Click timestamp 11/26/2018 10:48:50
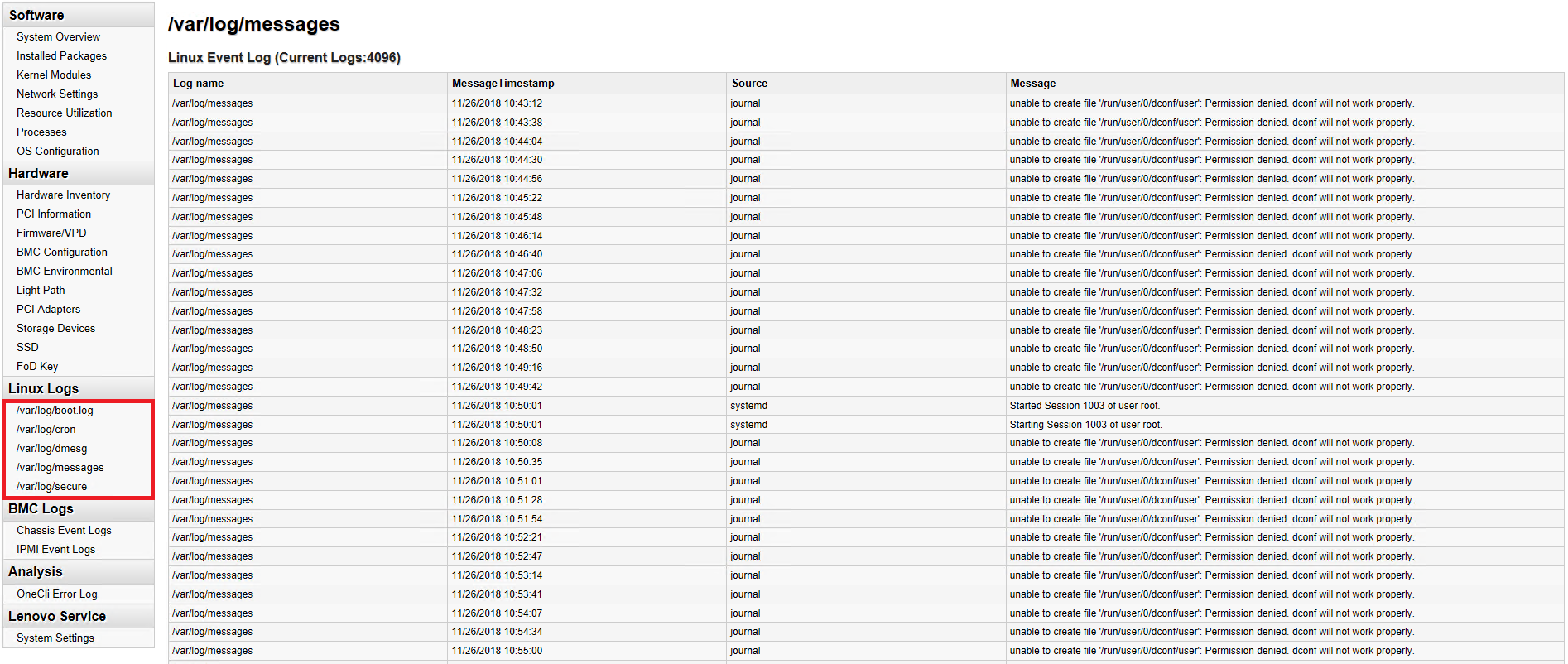 497,349
